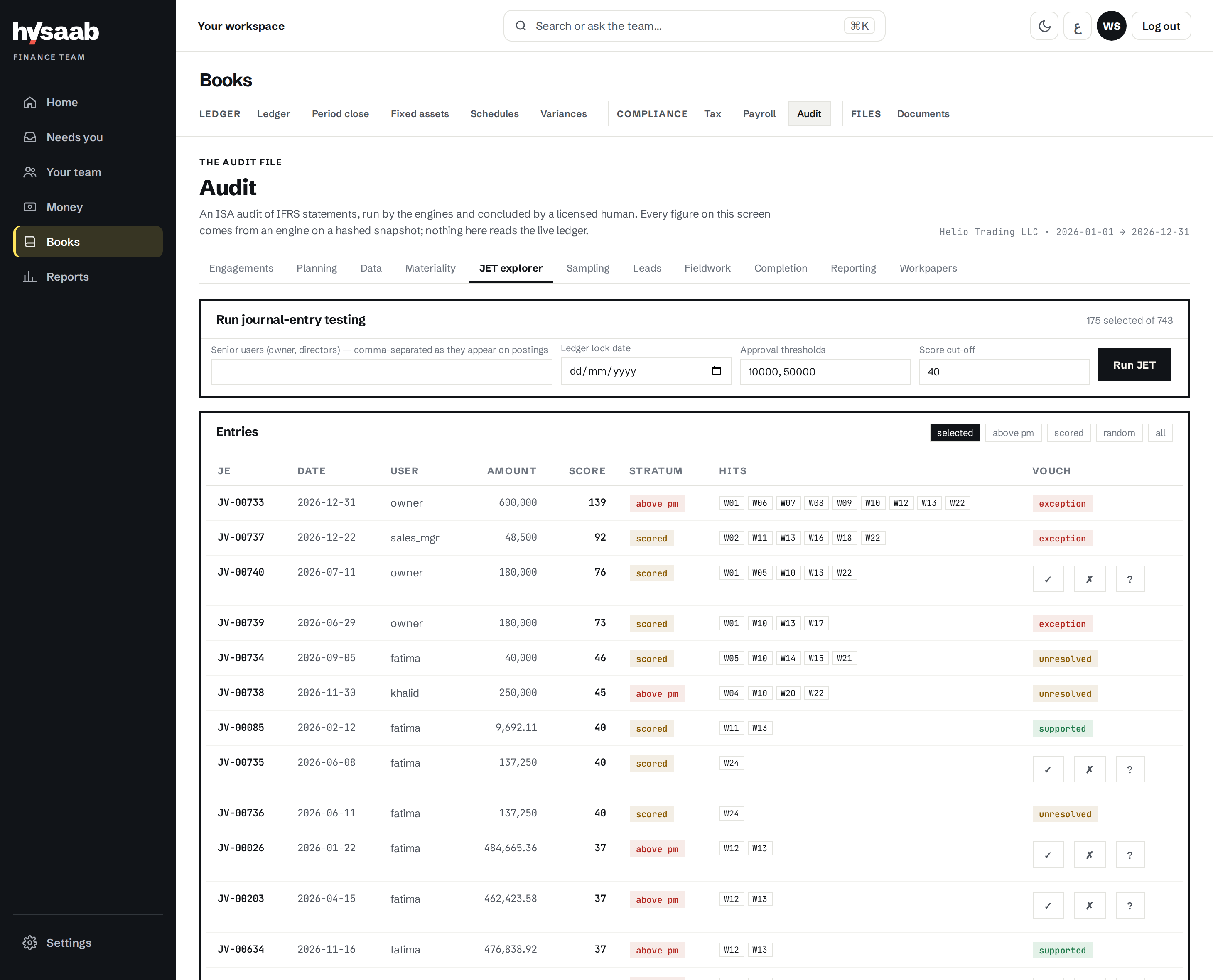
Task: Filter entries to above pm
Action: point(1013,433)
